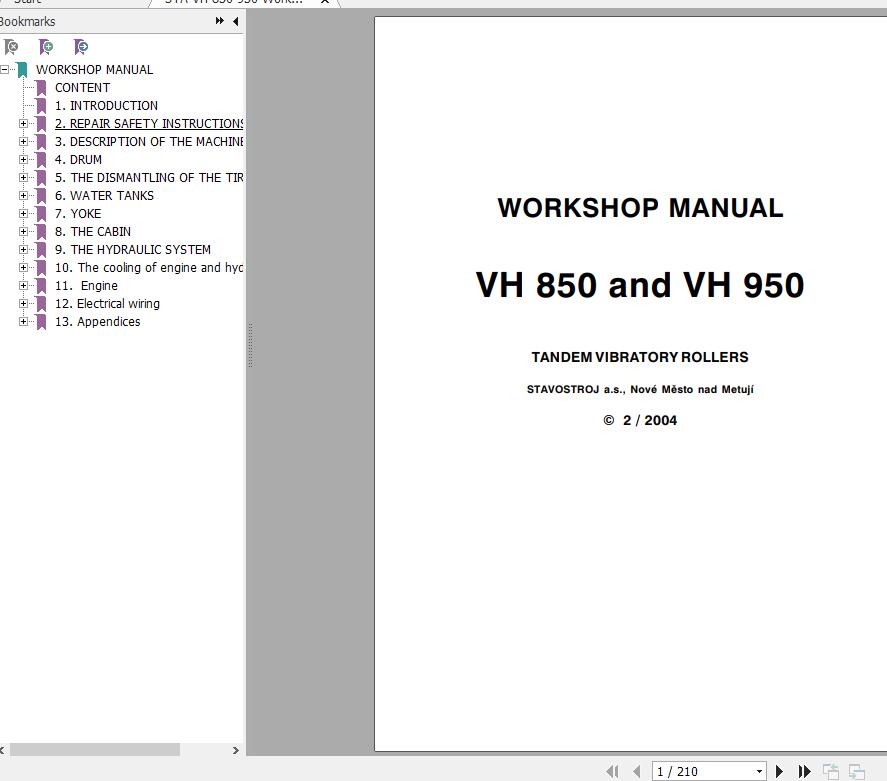Go to 6. WATER TANKS bookmark
The width and height of the screenshot is (887, 781).
click(104, 196)
